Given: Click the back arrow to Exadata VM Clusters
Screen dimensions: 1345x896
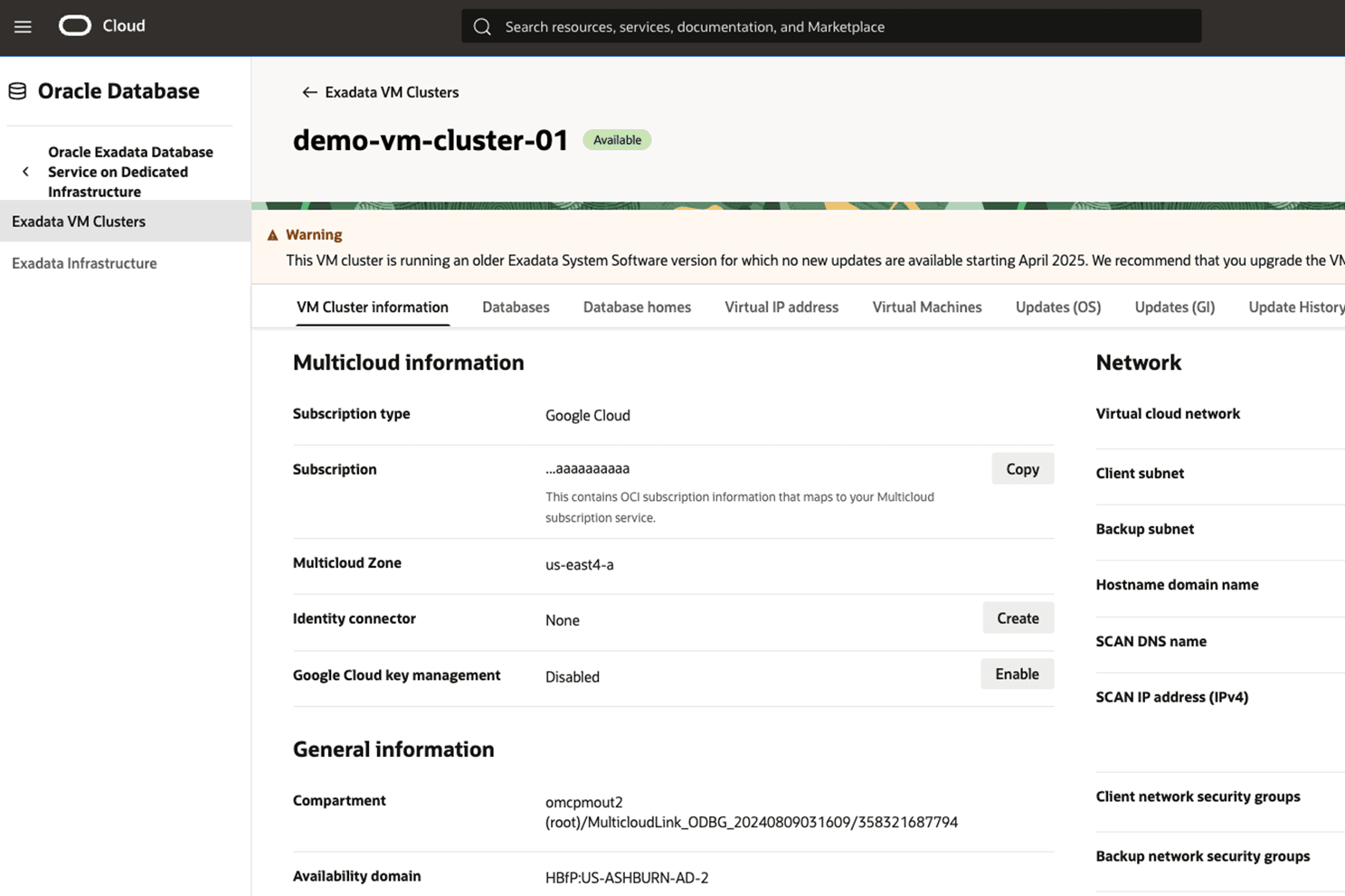Looking at the screenshot, I should [x=308, y=91].
